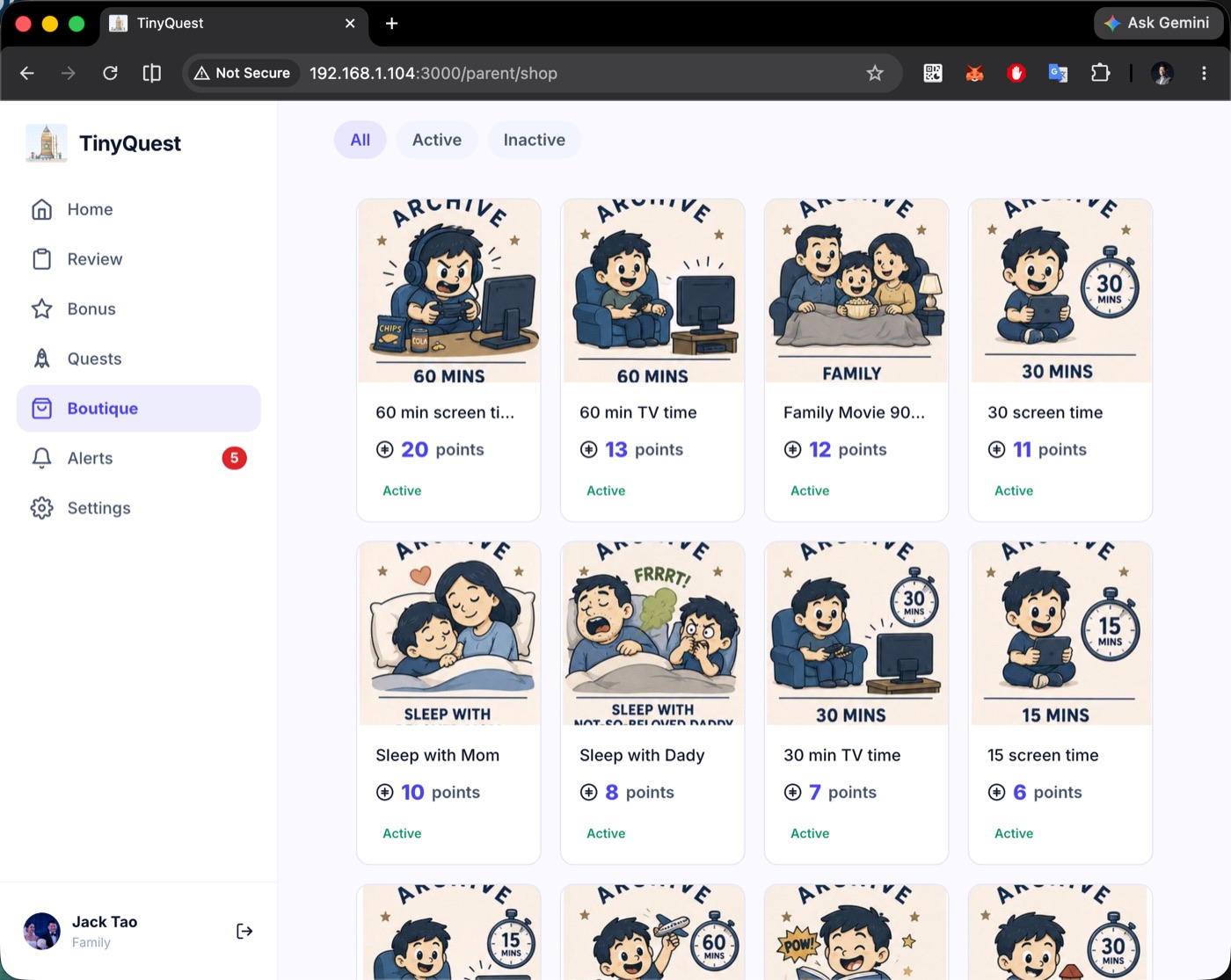The width and height of the screenshot is (1231, 980).
Task: Click the coin icon beside 8 points
Action: pos(588,793)
